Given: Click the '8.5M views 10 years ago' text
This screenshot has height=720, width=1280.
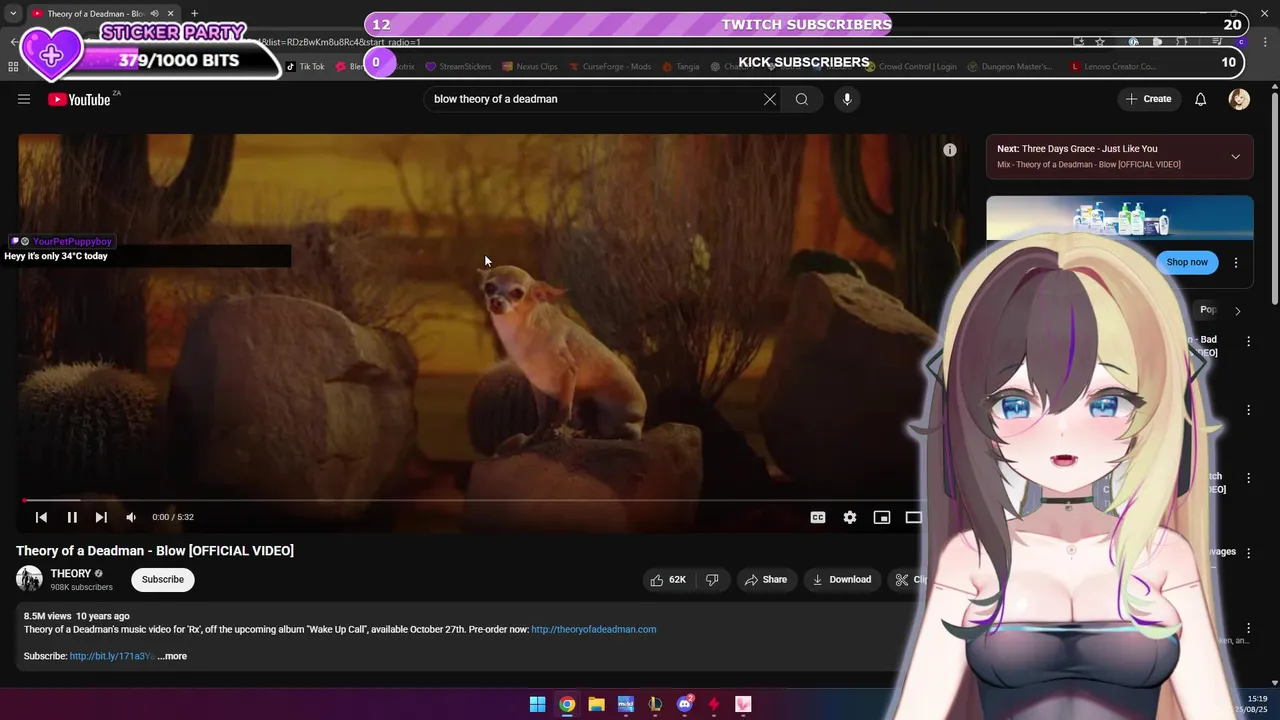Looking at the screenshot, I should click(x=77, y=616).
